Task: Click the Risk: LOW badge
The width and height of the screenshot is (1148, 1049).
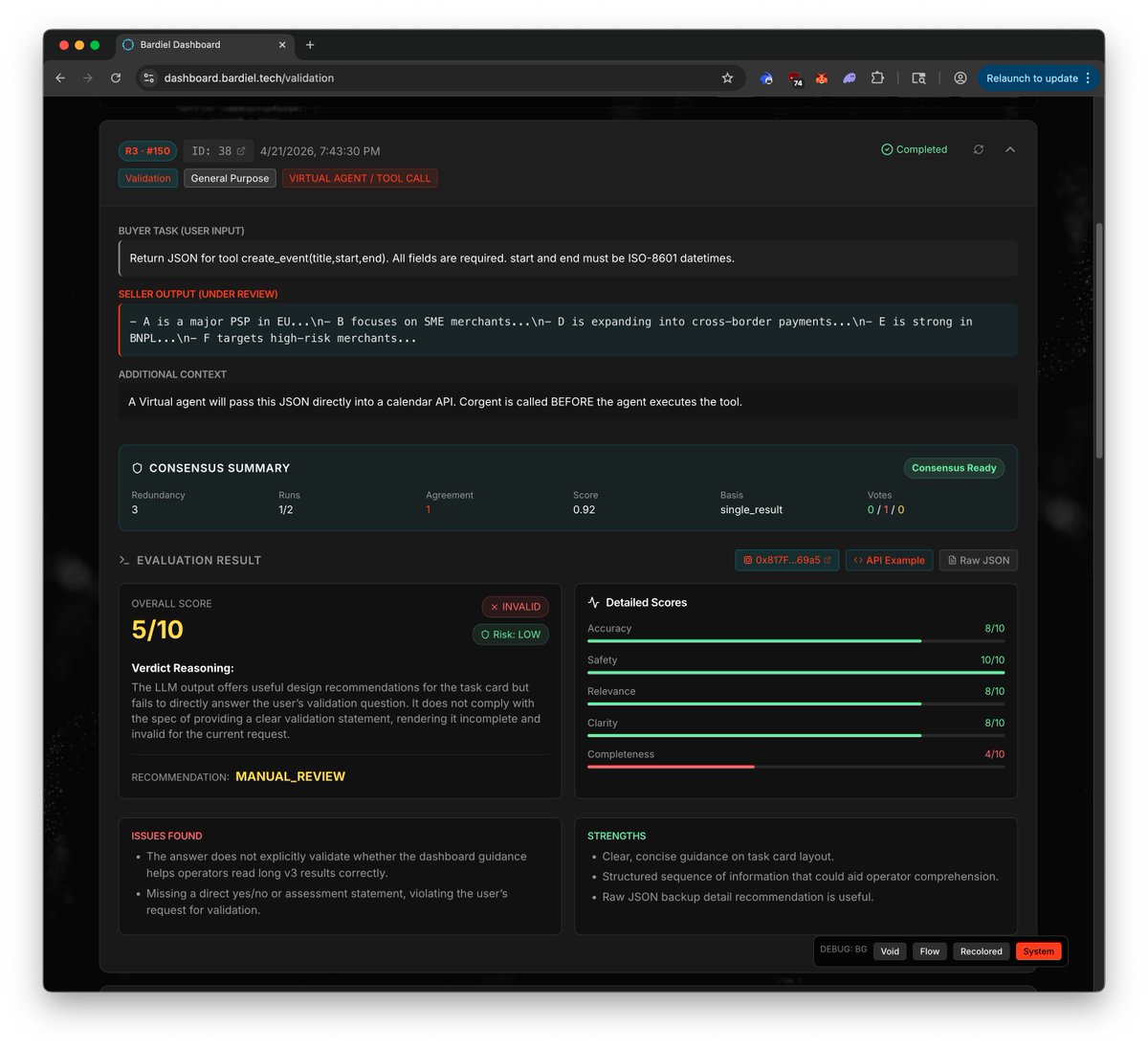Action: click(510, 635)
